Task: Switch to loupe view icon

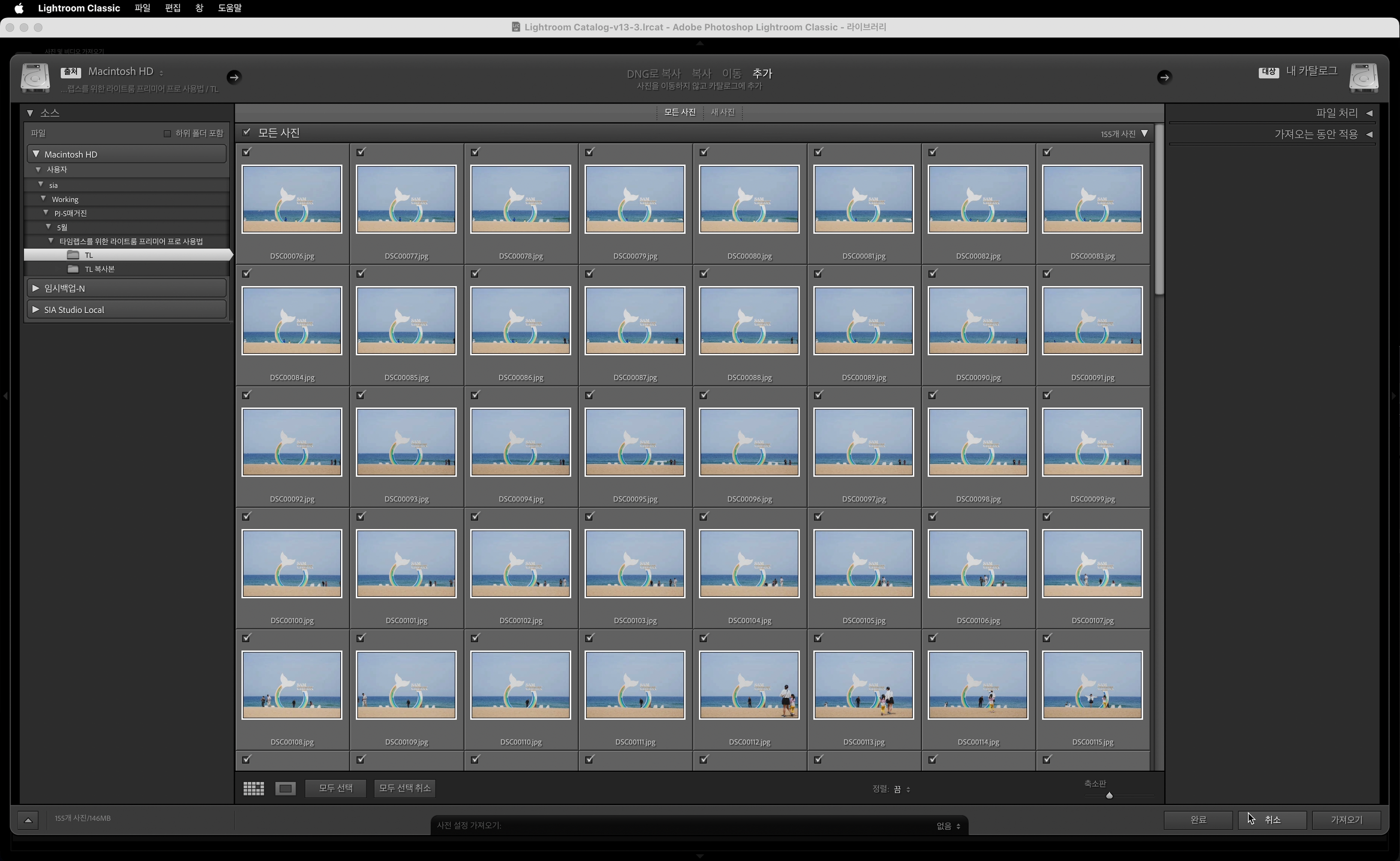Action: pyautogui.click(x=285, y=788)
